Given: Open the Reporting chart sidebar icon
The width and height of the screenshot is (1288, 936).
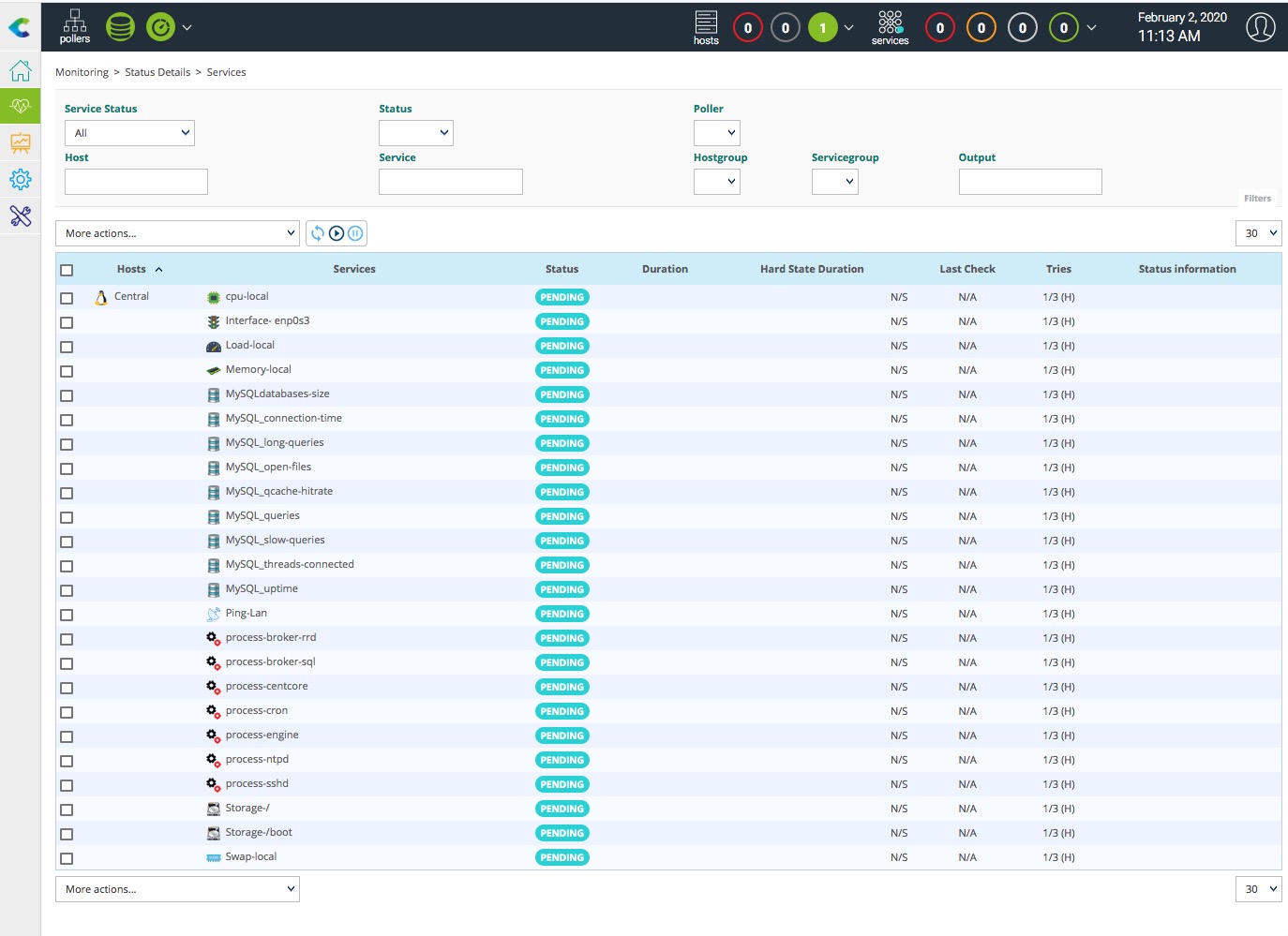Looking at the screenshot, I should [x=20, y=142].
